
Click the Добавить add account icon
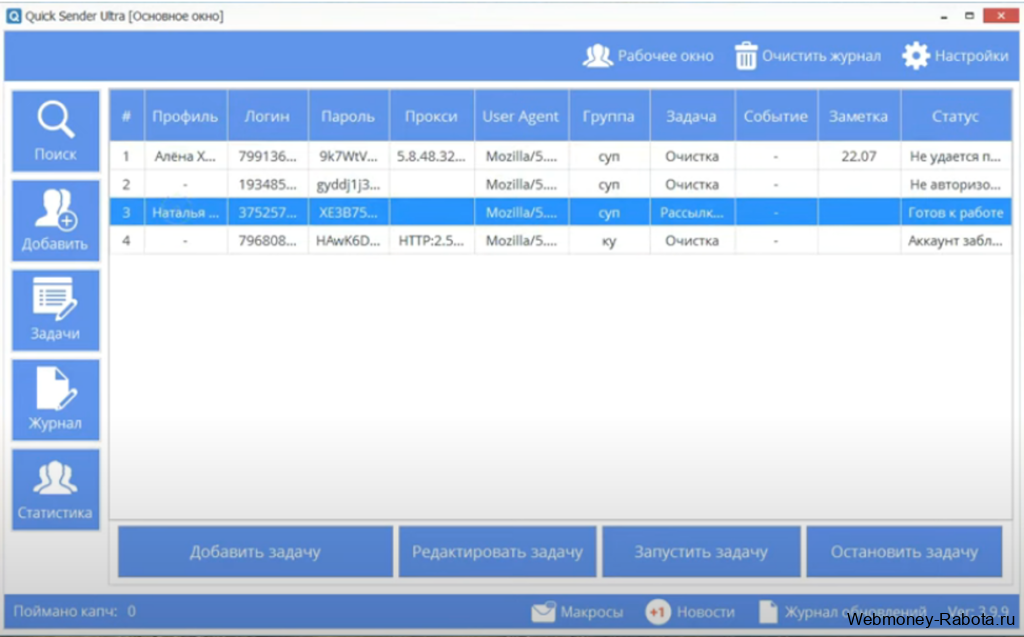[56, 221]
